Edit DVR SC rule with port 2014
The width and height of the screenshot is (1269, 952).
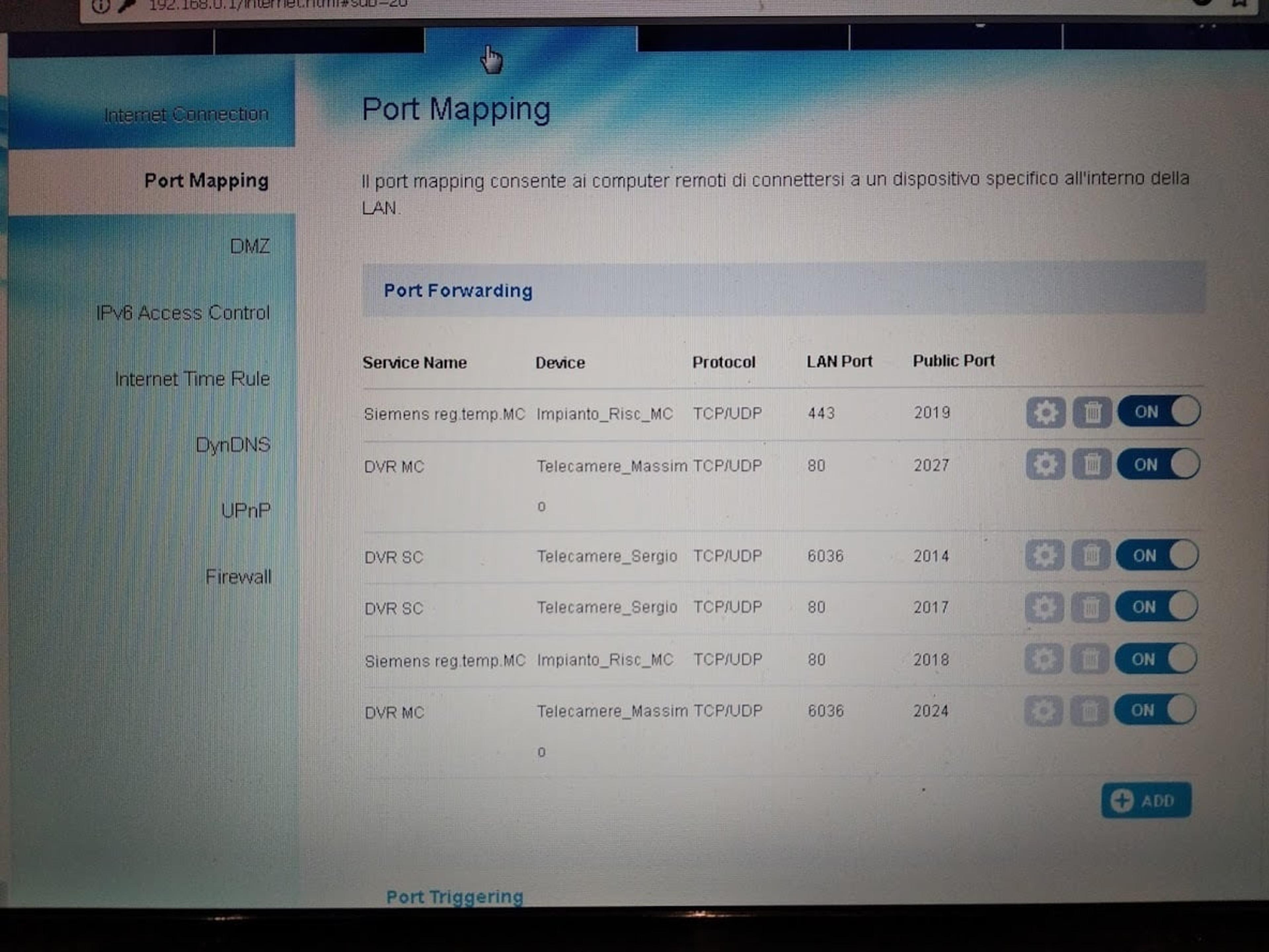(x=1044, y=555)
